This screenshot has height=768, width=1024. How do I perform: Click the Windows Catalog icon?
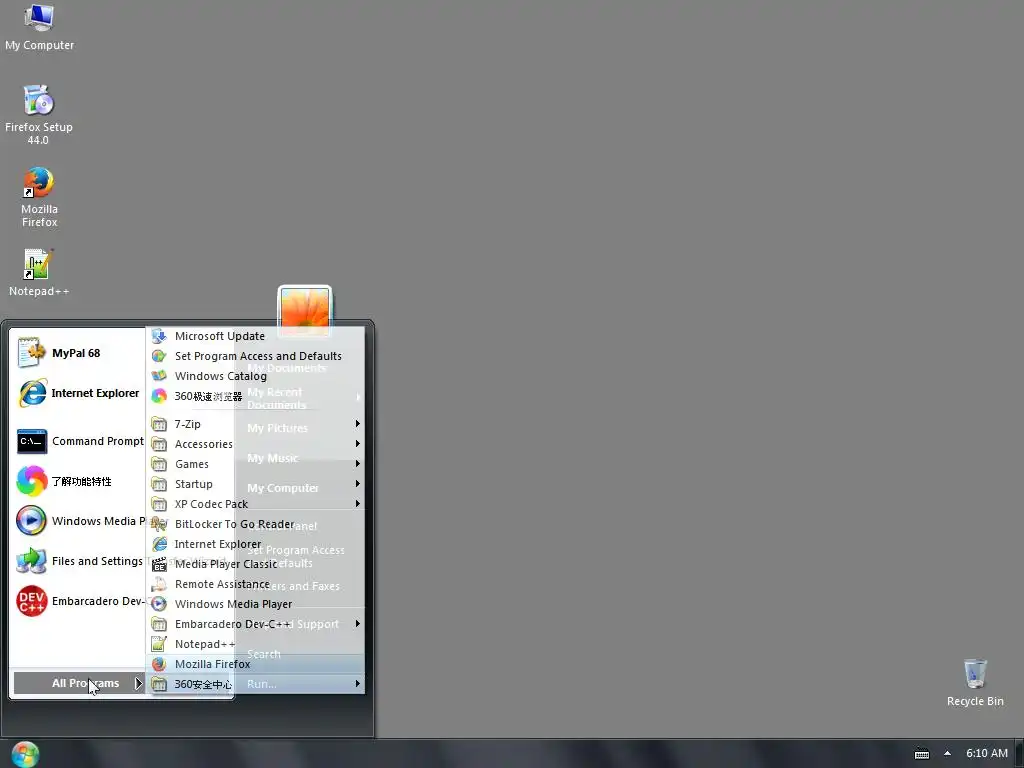(159, 376)
